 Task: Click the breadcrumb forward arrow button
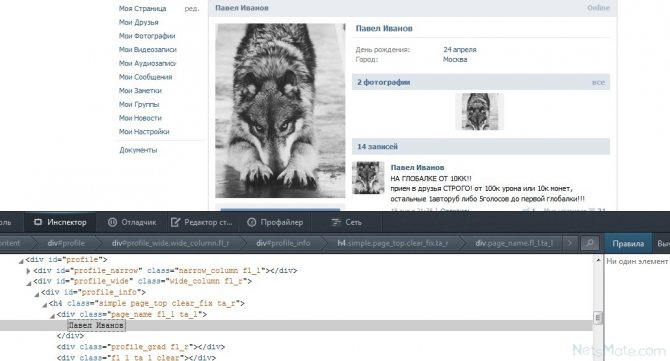(570, 243)
